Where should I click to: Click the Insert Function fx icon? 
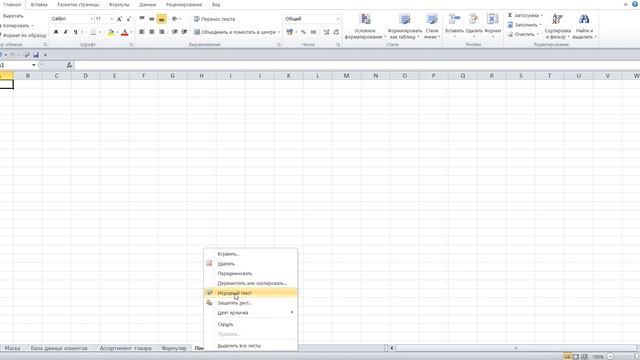coord(69,65)
